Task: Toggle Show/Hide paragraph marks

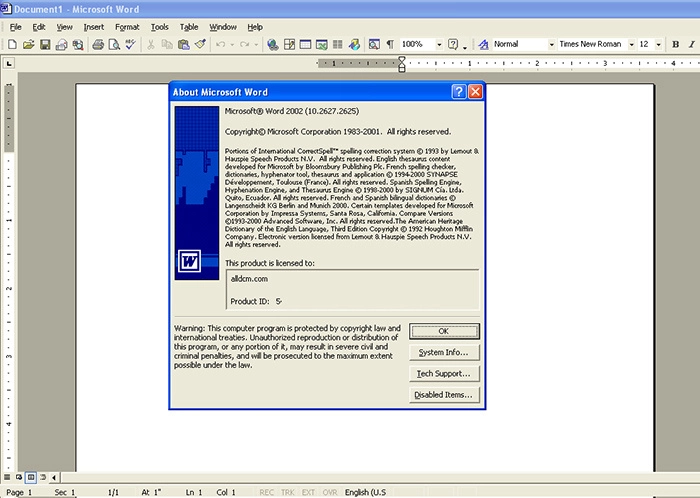Action: [x=389, y=45]
